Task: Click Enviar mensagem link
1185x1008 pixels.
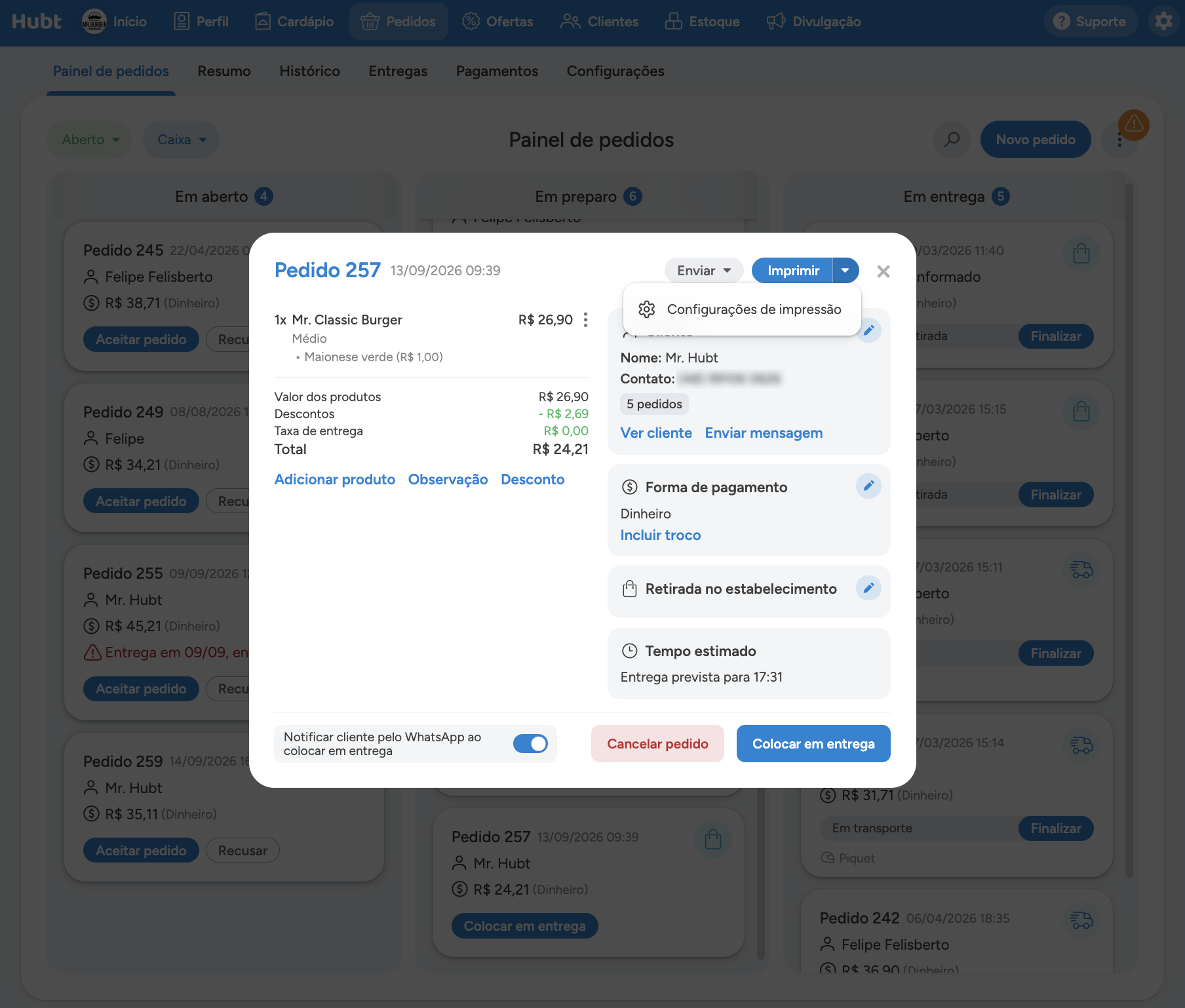Action: tap(764, 433)
